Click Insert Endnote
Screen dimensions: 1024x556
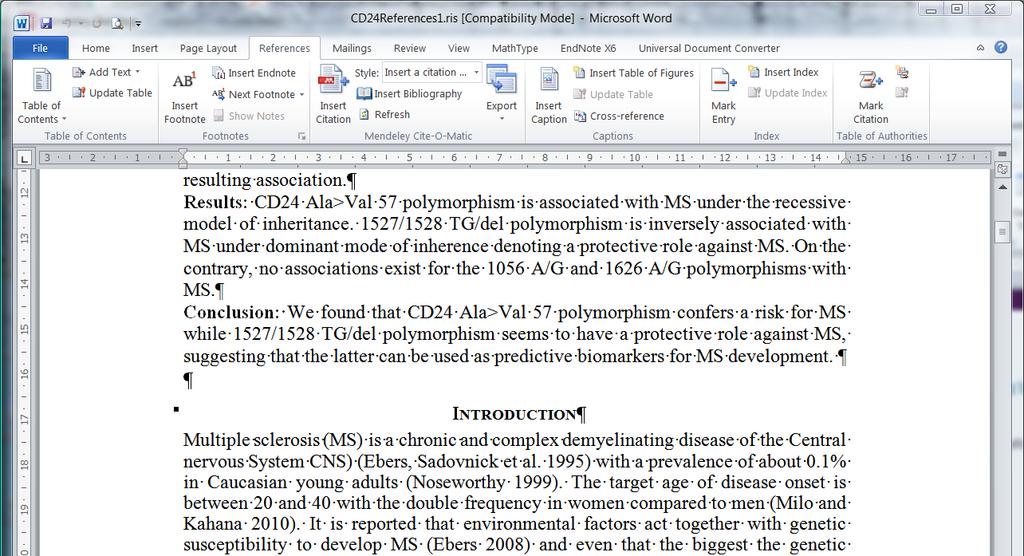pyautogui.click(x=254, y=73)
